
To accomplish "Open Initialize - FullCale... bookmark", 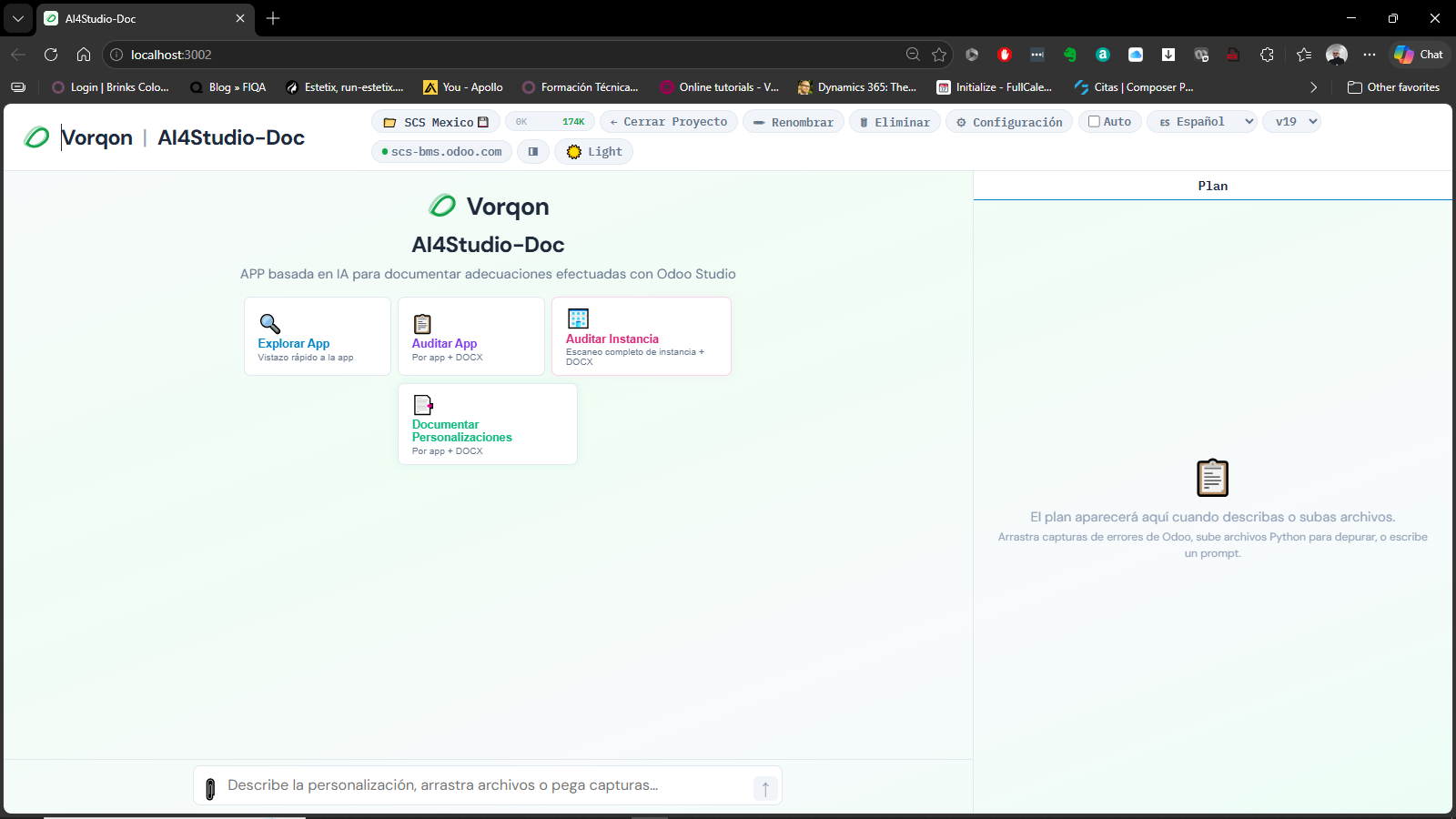I will tap(995, 87).
